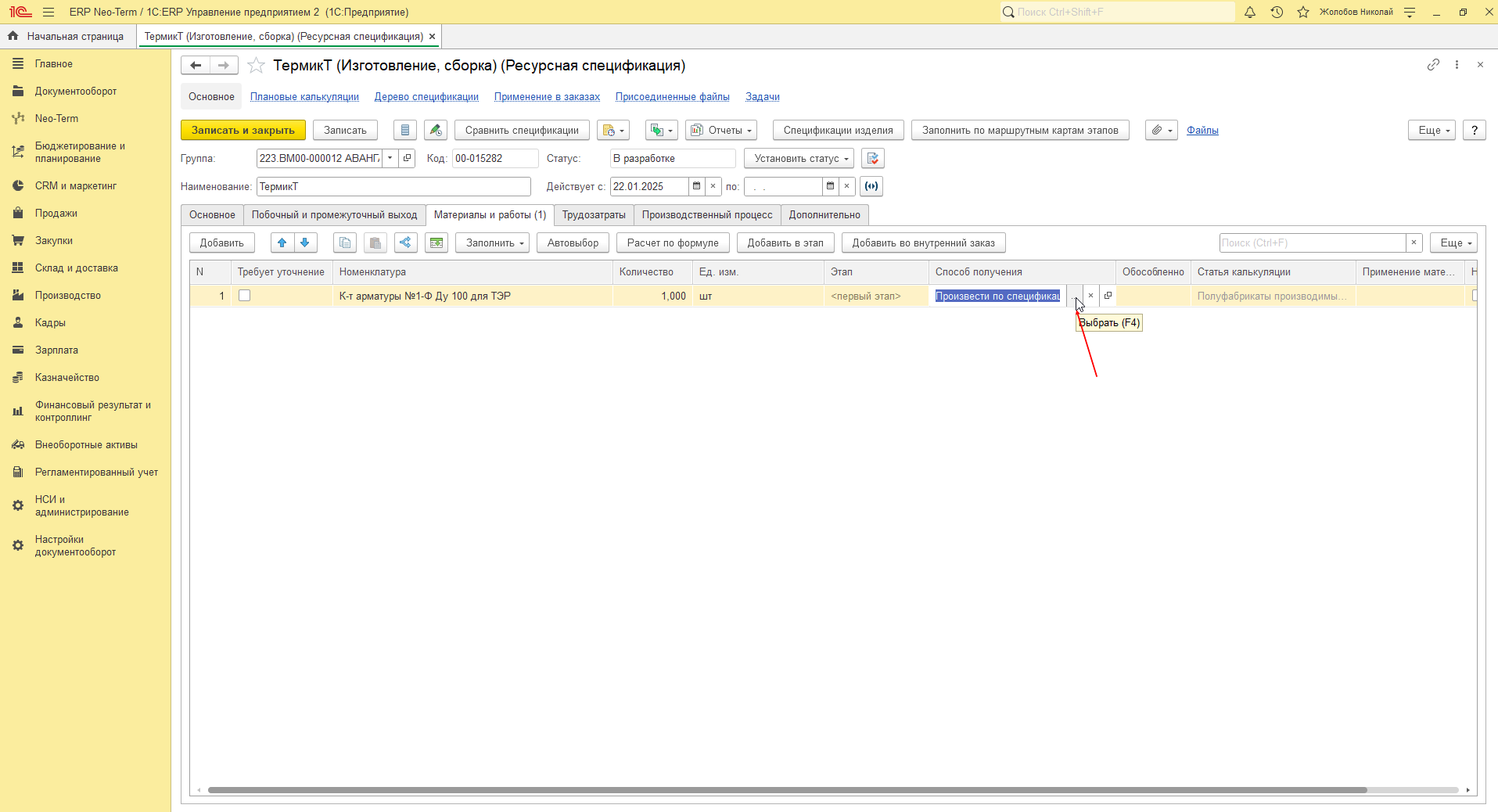
Task: Click checklist icon next to Установить статус
Action: [873, 159]
